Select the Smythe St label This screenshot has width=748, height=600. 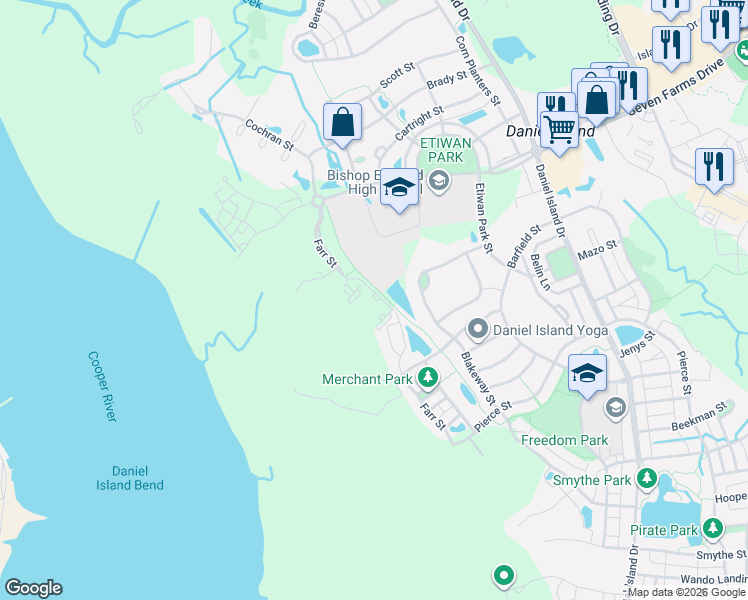click(721, 555)
